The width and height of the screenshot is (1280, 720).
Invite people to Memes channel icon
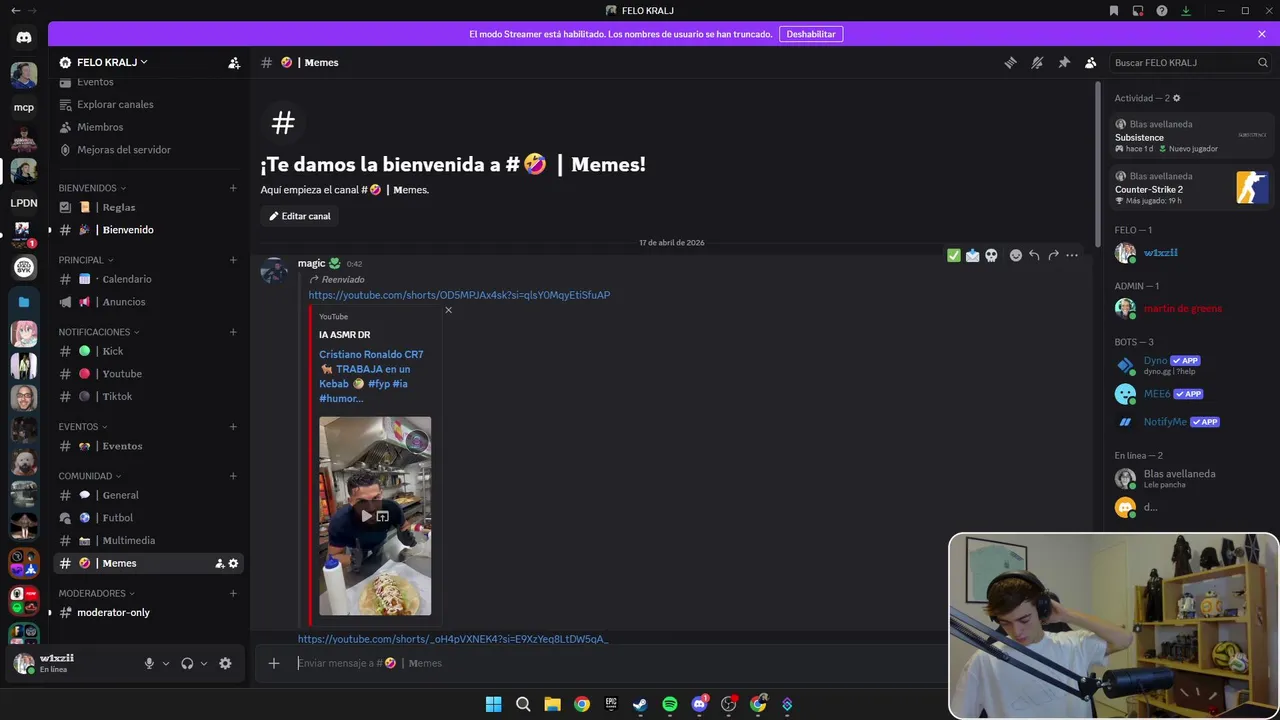220,564
